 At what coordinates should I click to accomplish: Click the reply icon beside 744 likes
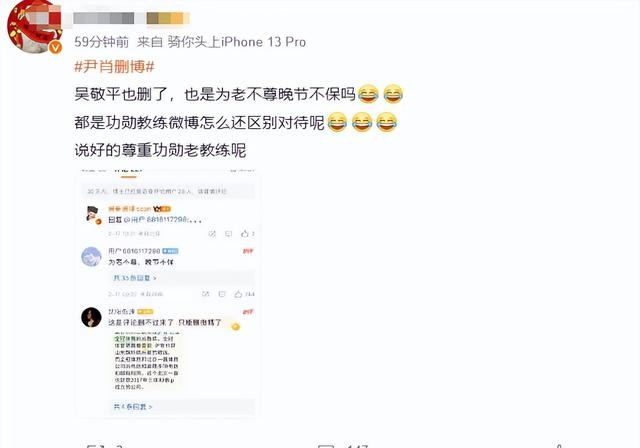coord(222,294)
